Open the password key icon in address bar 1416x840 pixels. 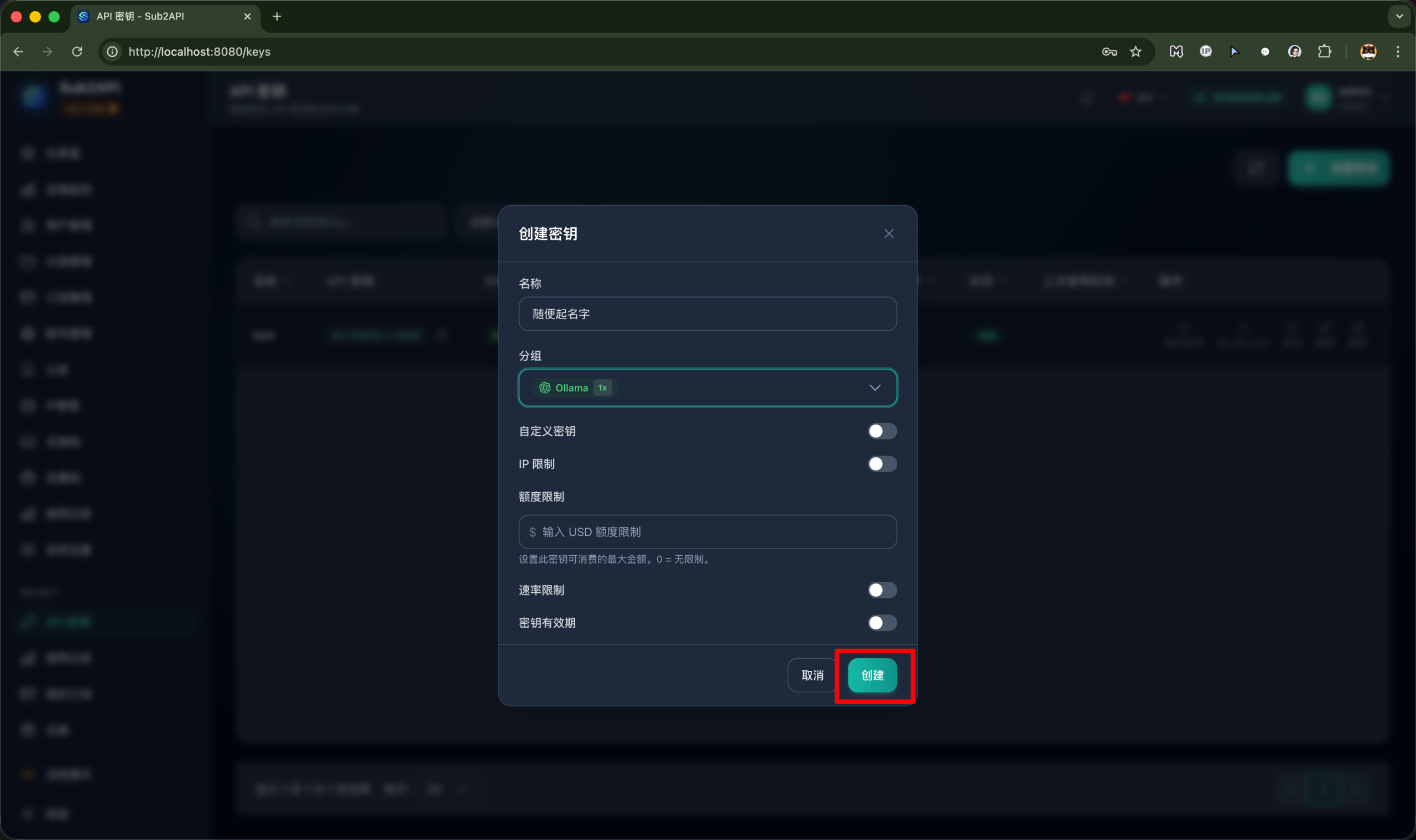point(1108,51)
